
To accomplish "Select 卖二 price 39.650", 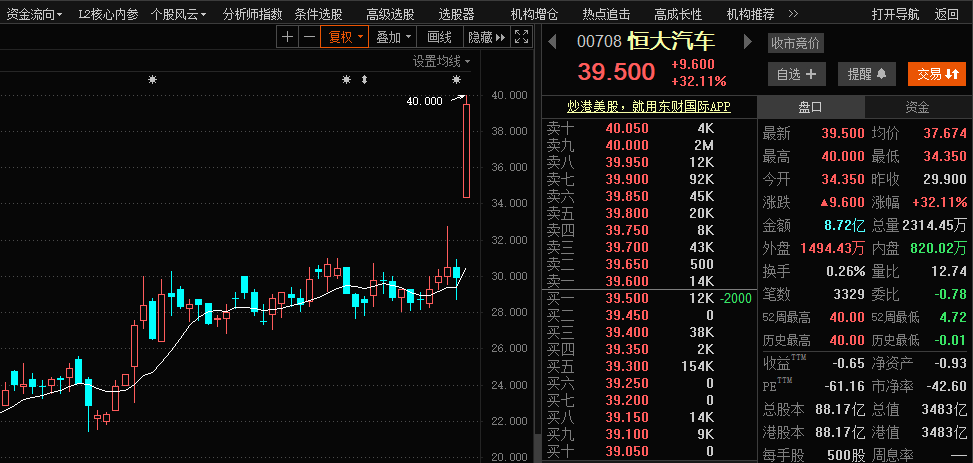I will (x=627, y=264).
